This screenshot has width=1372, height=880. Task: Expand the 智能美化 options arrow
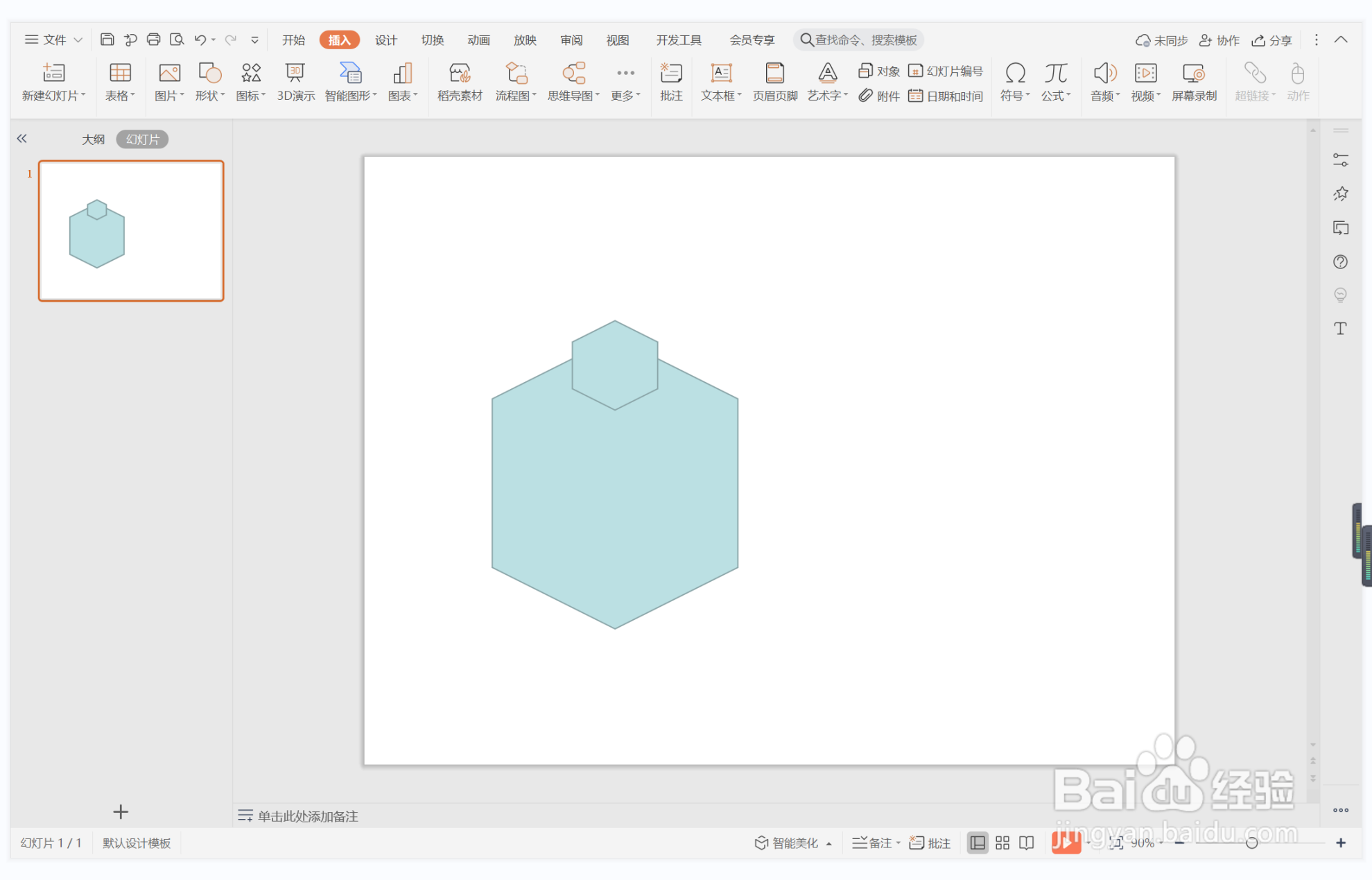click(x=829, y=843)
